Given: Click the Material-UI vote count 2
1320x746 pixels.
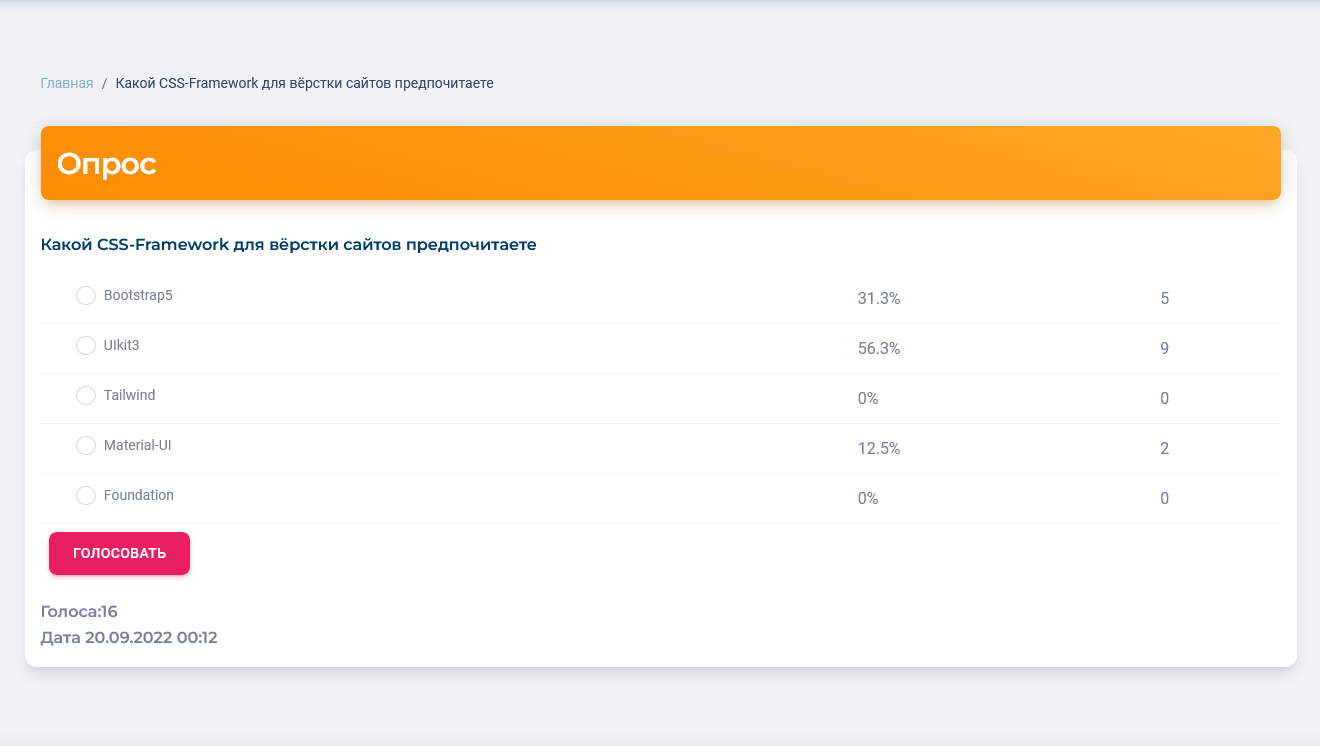Looking at the screenshot, I should tap(1165, 448).
